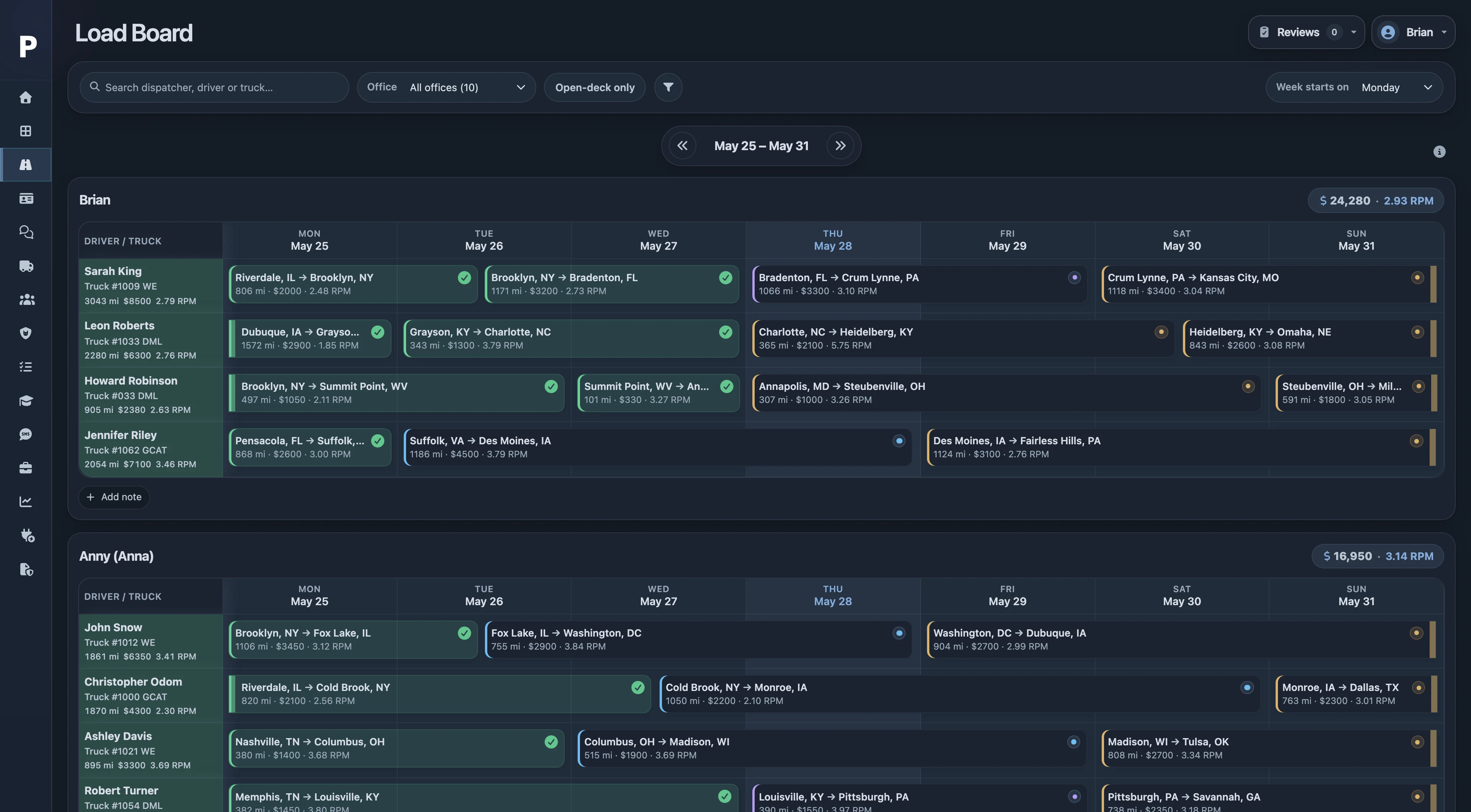Screen dimensions: 1471x812
Task: Open the chat bubbles sidebar icon
Action: (x=26, y=232)
